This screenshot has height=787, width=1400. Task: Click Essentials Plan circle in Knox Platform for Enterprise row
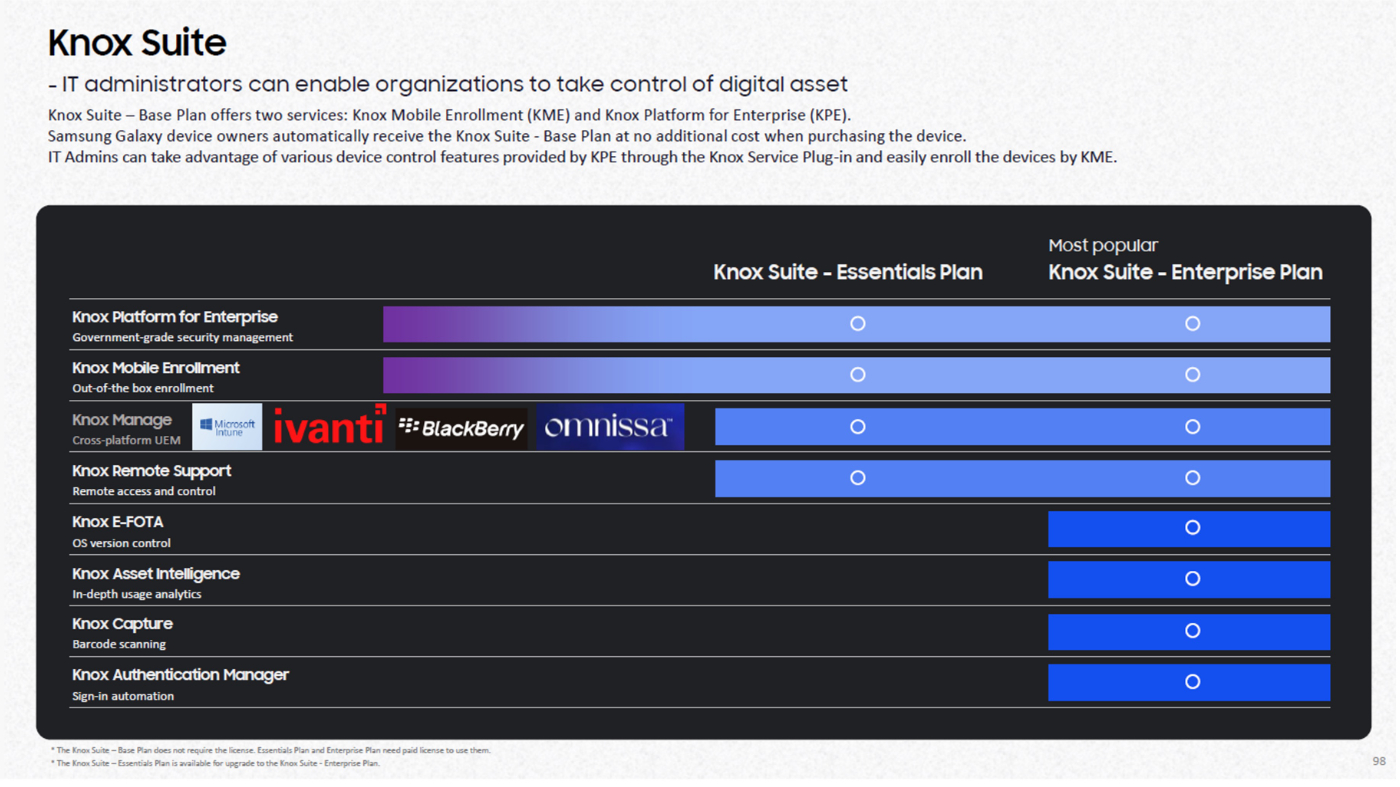[857, 324]
